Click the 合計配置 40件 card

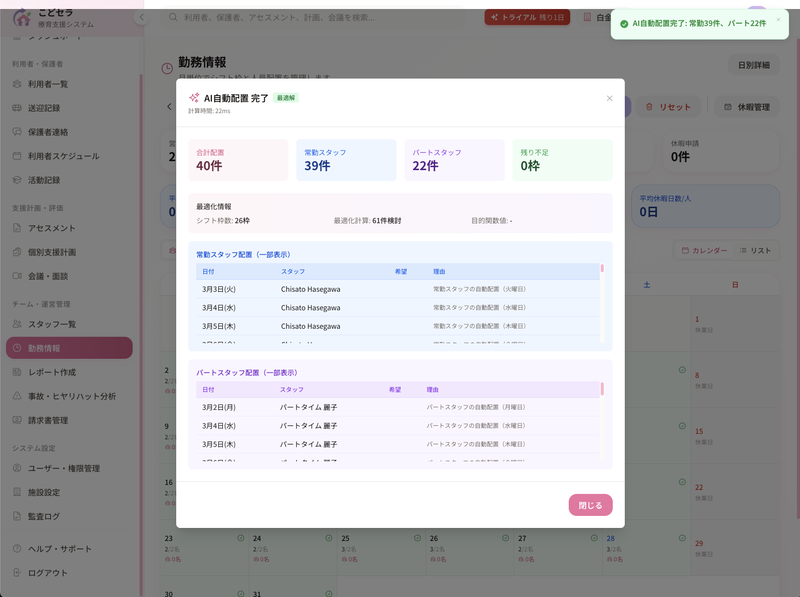[x=238, y=160]
